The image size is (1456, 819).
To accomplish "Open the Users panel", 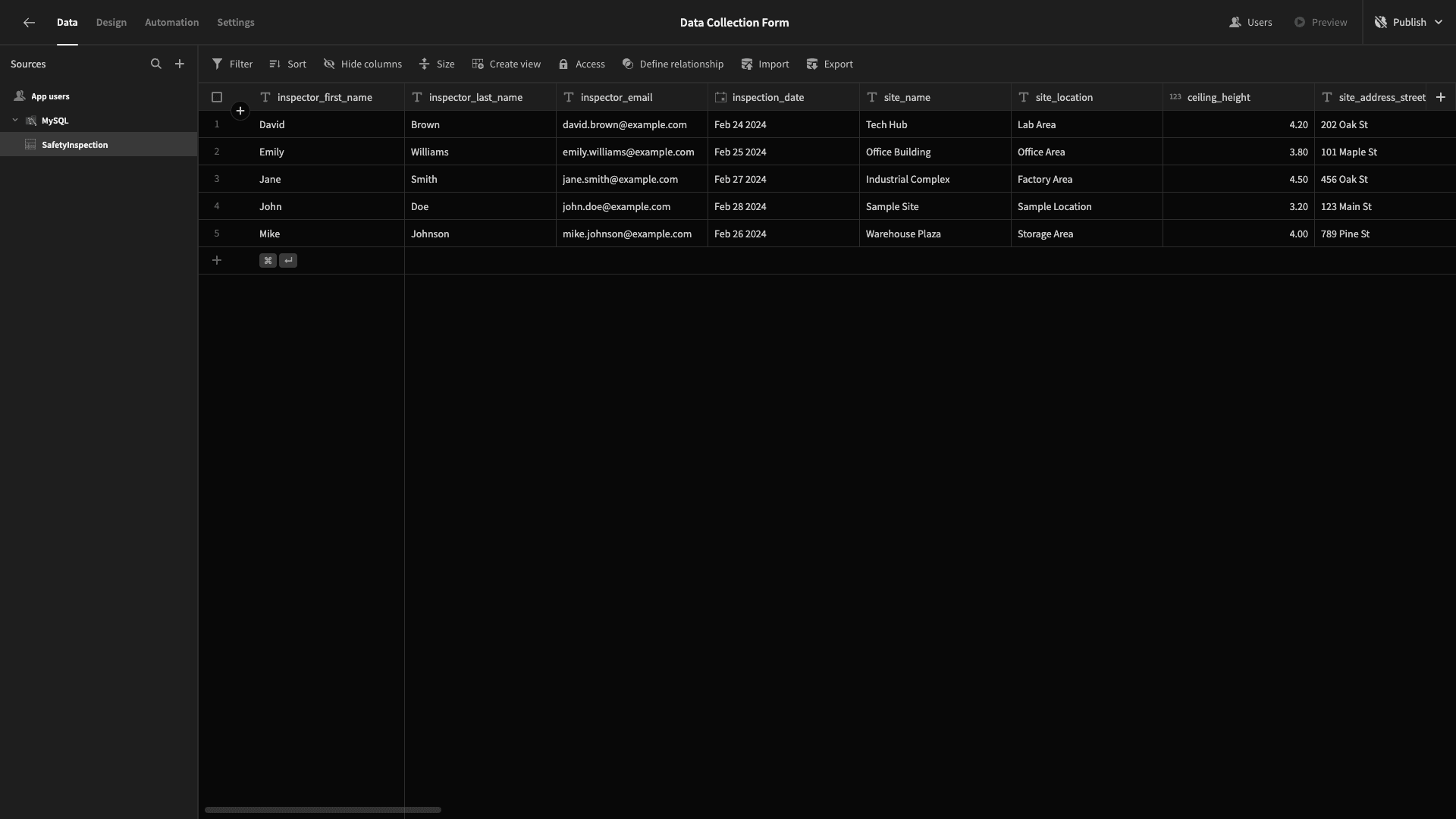I will 1250,23.
